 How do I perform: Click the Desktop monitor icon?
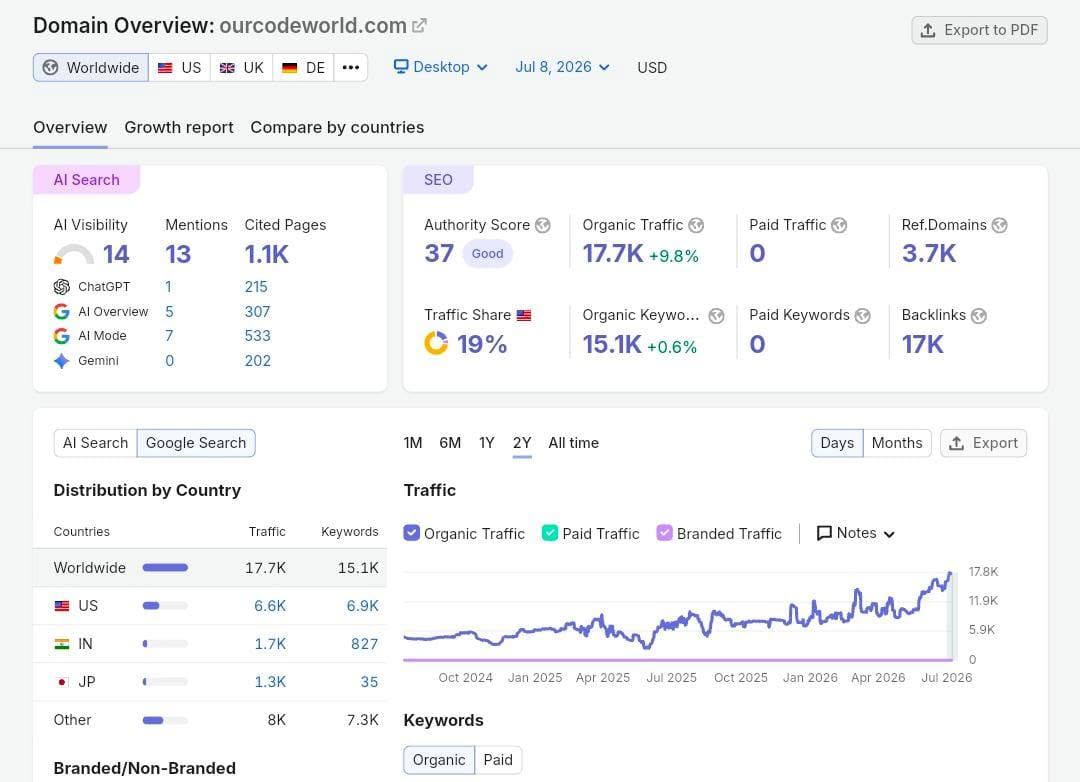(401, 66)
